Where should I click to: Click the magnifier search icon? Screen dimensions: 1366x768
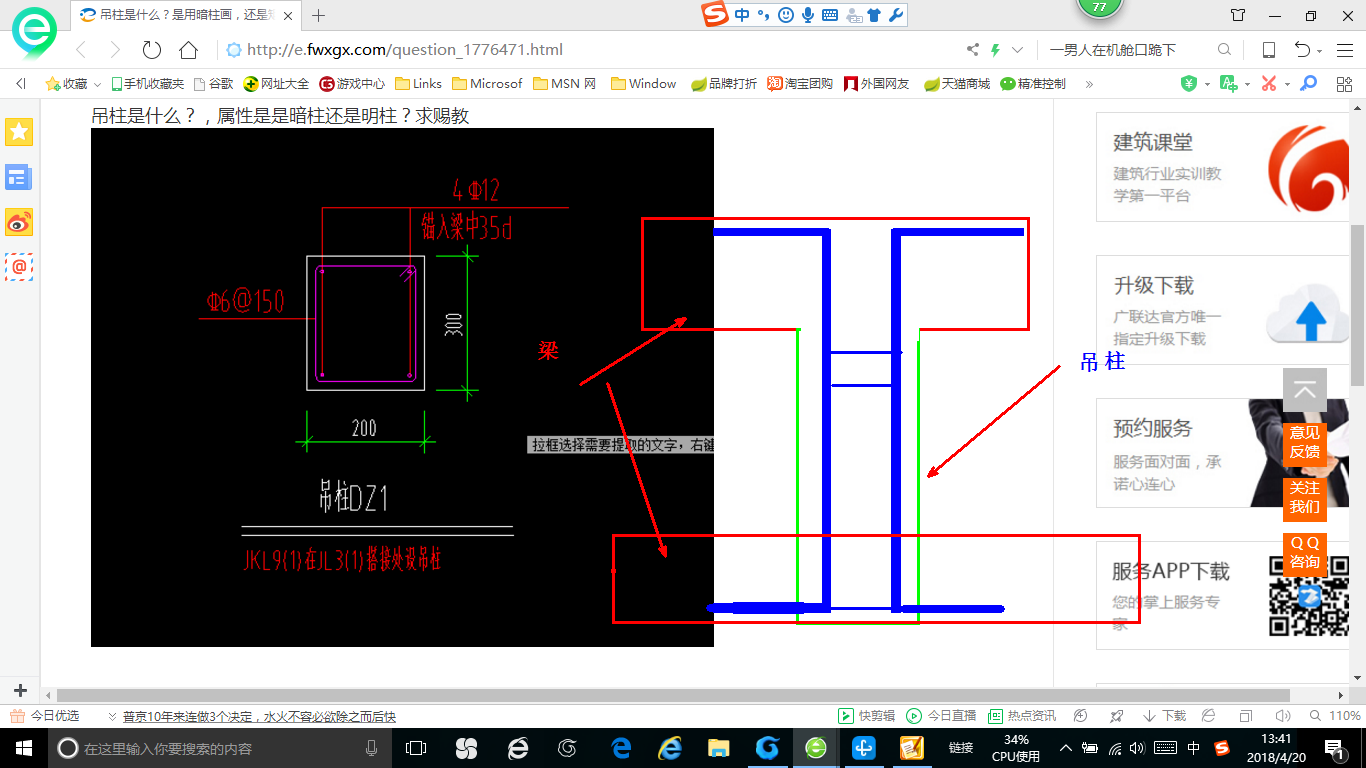(x=1224, y=50)
